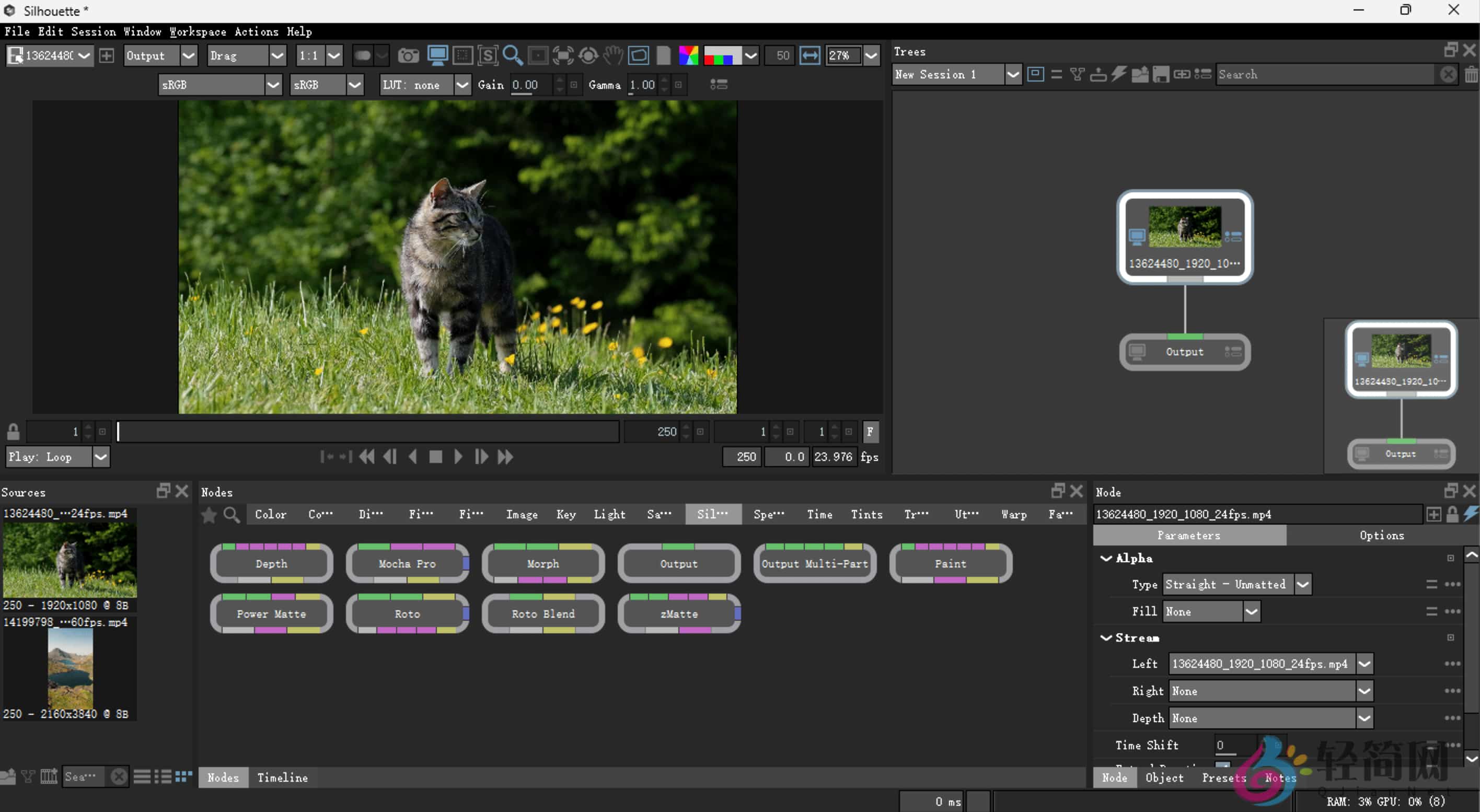This screenshot has height=812, width=1480.
Task: Collapse the Alpha parameter section
Action: [x=1105, y=558]
